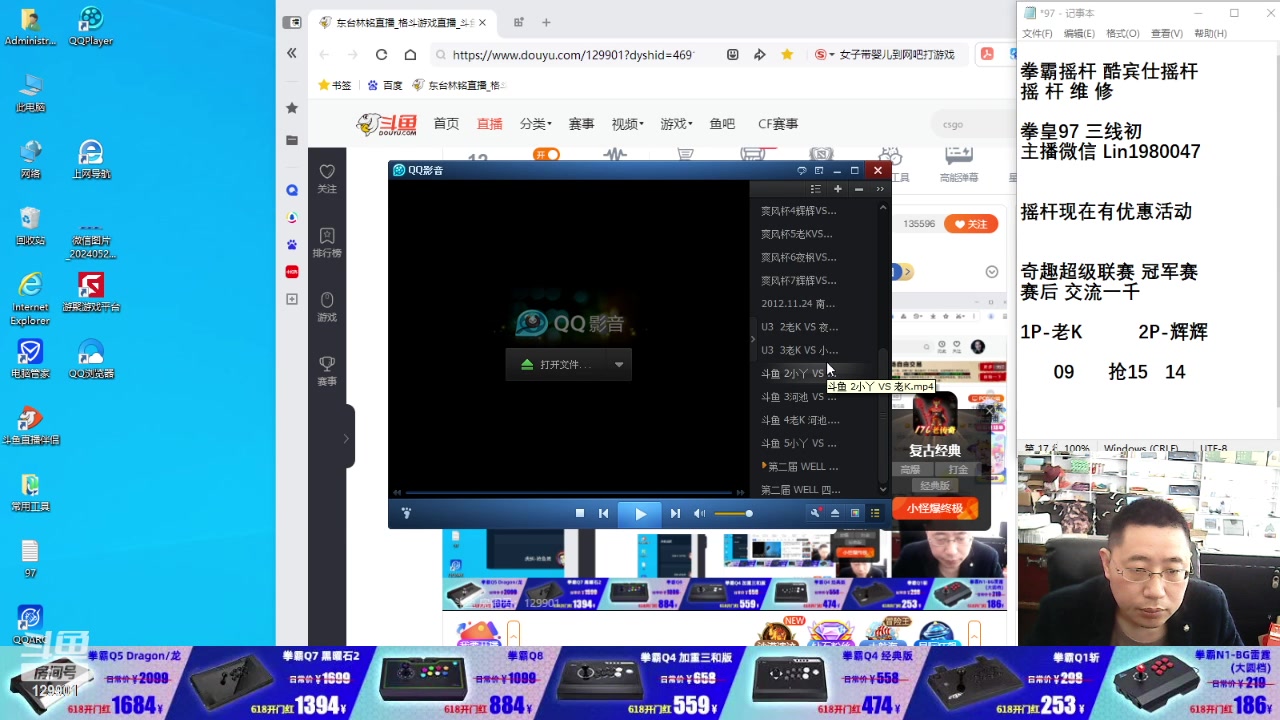Expand the 视频 dropdown on Douyu

click(627, 124)
